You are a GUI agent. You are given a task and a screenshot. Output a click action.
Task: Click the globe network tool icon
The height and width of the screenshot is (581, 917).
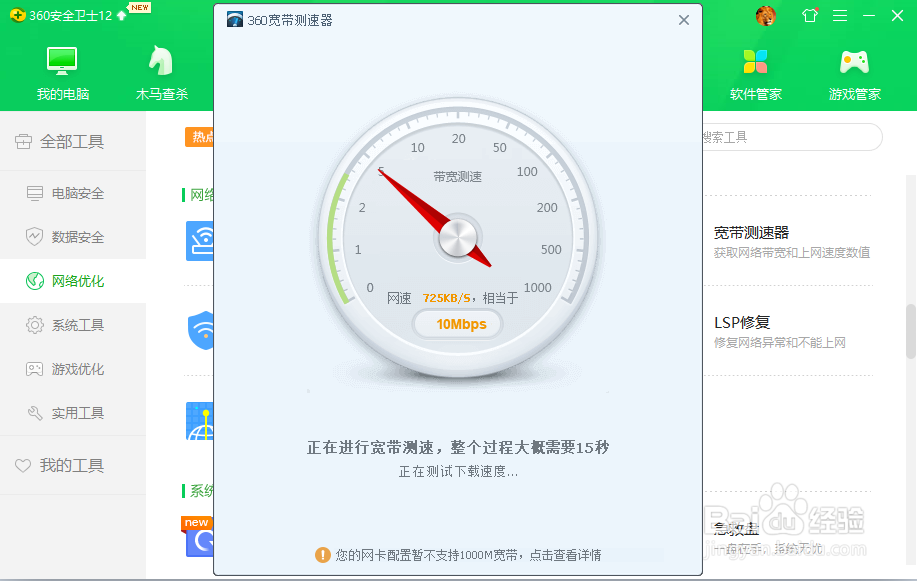point(199,421)
